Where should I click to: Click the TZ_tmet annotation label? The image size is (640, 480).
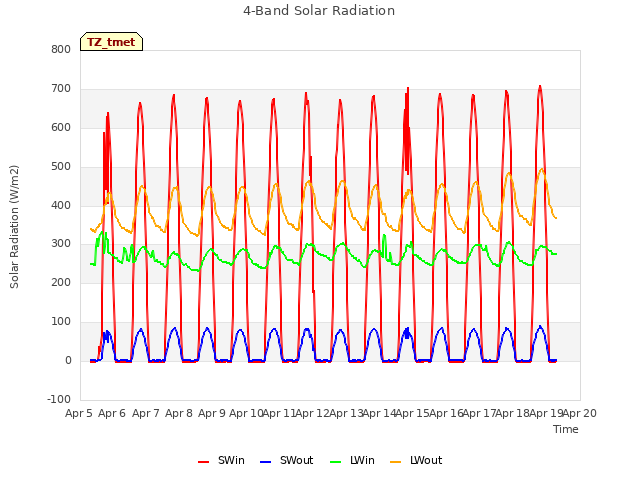tap(111, 42)
